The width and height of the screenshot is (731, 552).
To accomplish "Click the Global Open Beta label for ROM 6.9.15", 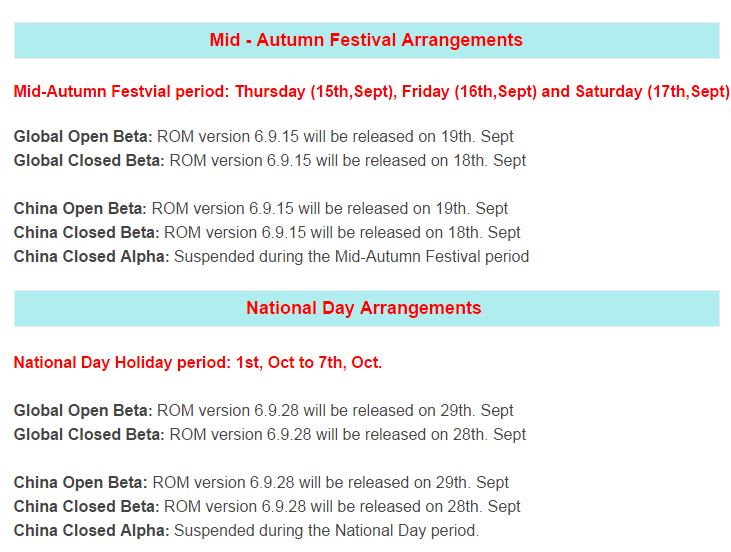I will point(83,137).
